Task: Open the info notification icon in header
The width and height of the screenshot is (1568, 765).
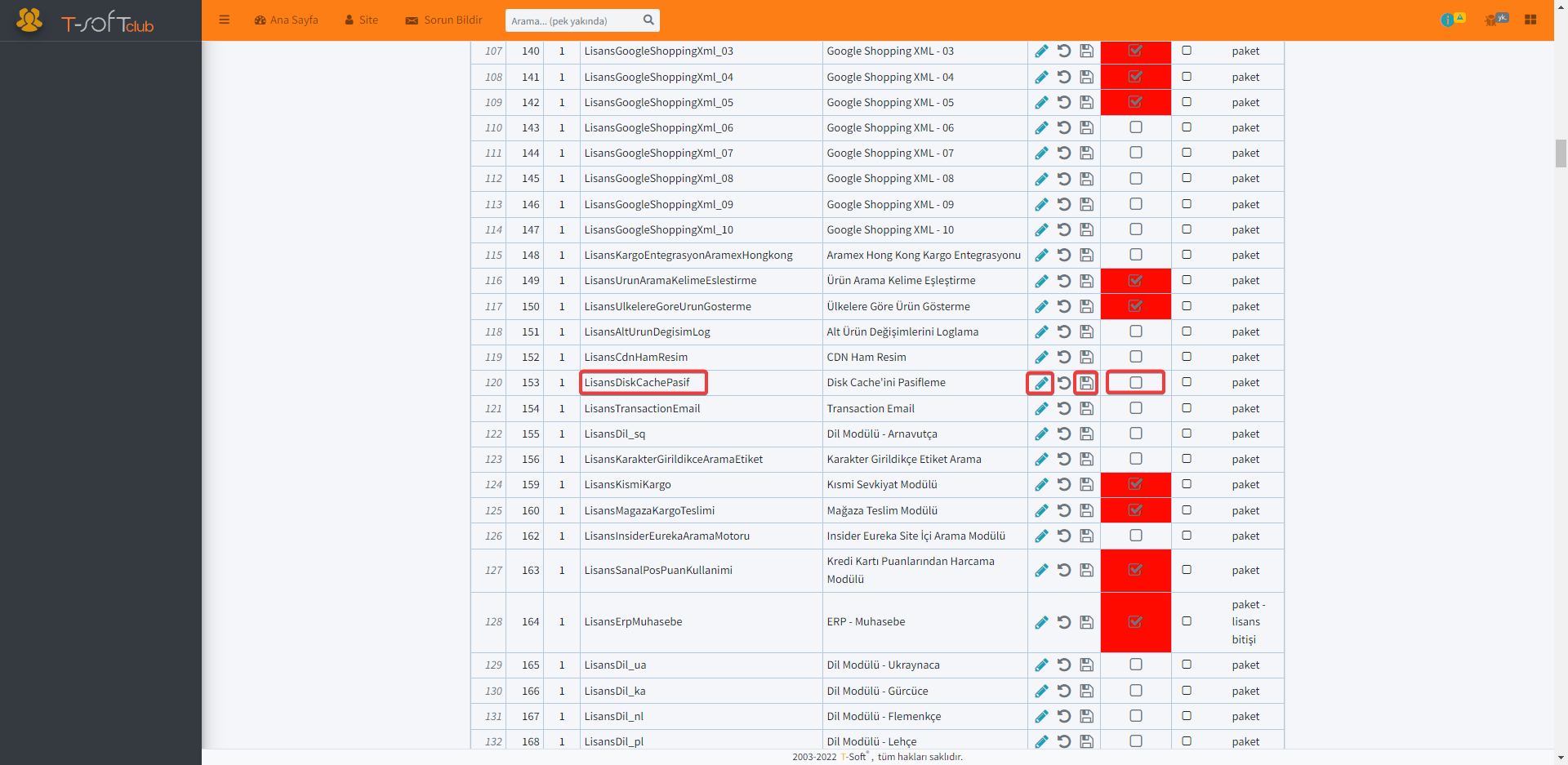Action: [1452, 20]
